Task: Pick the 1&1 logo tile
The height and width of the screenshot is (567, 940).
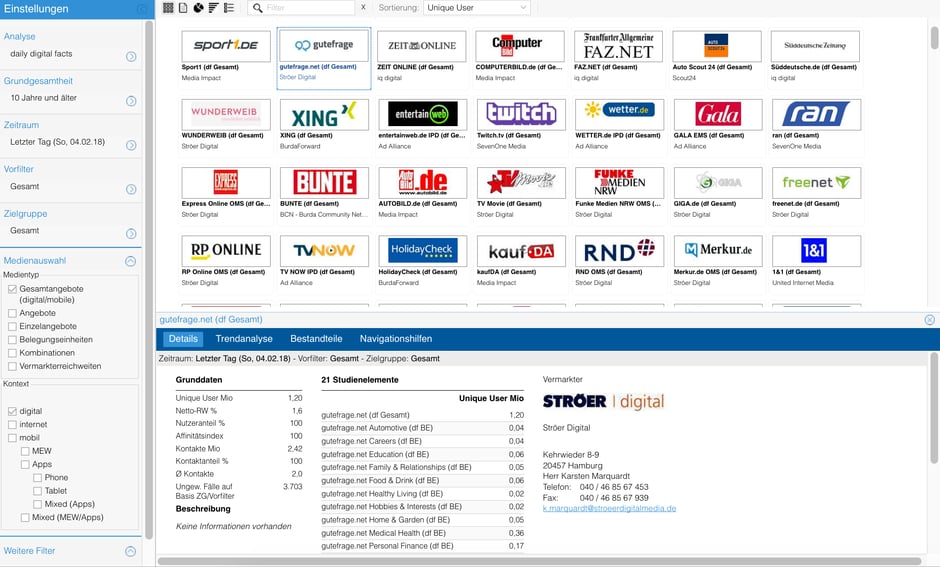Action: point(816,251)
